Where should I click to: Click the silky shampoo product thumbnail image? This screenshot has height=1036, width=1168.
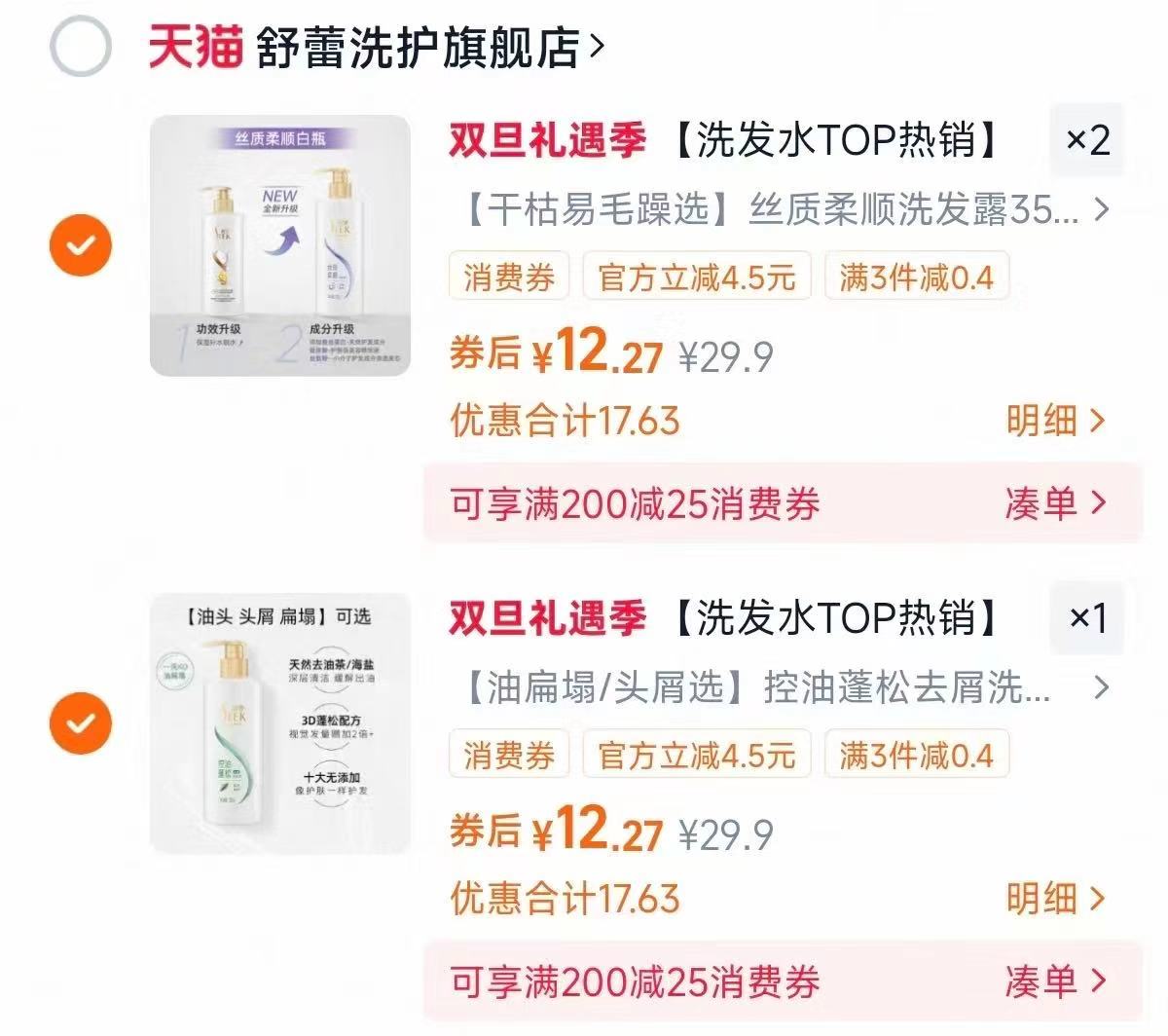[280, 244]
